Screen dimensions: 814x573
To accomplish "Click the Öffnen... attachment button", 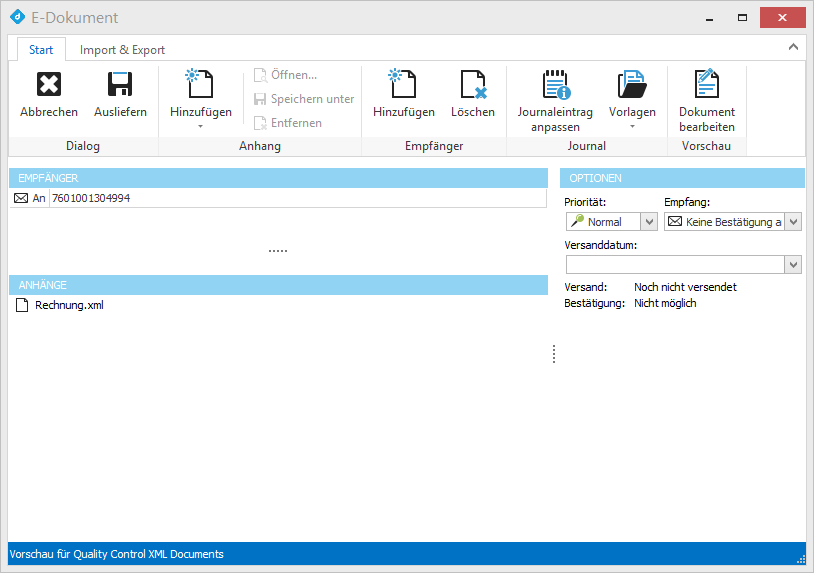I will (286, 75).
